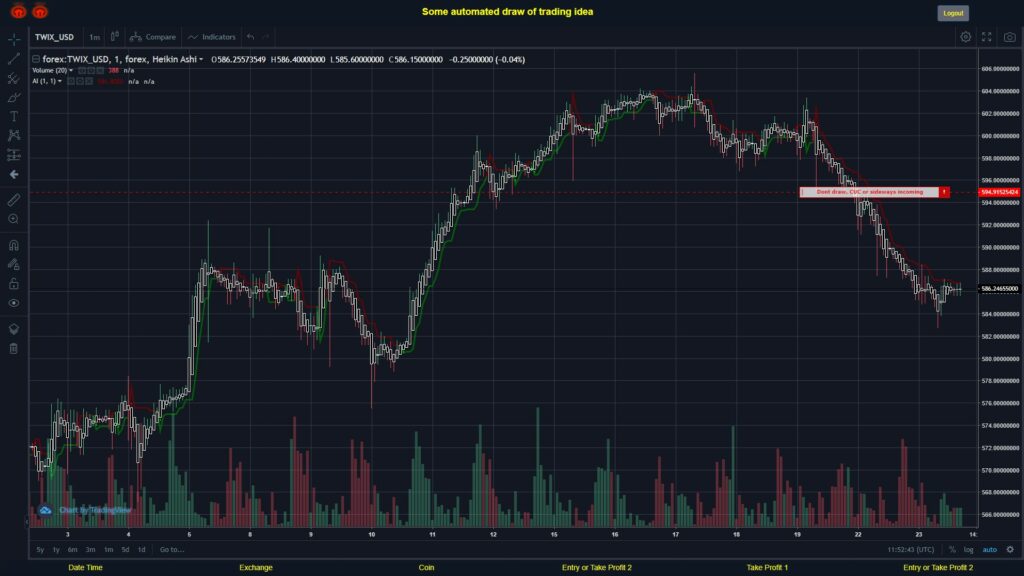1024x576 pixels.
Task: Click the Compare symbols button
Action: [x=153, y=37]
